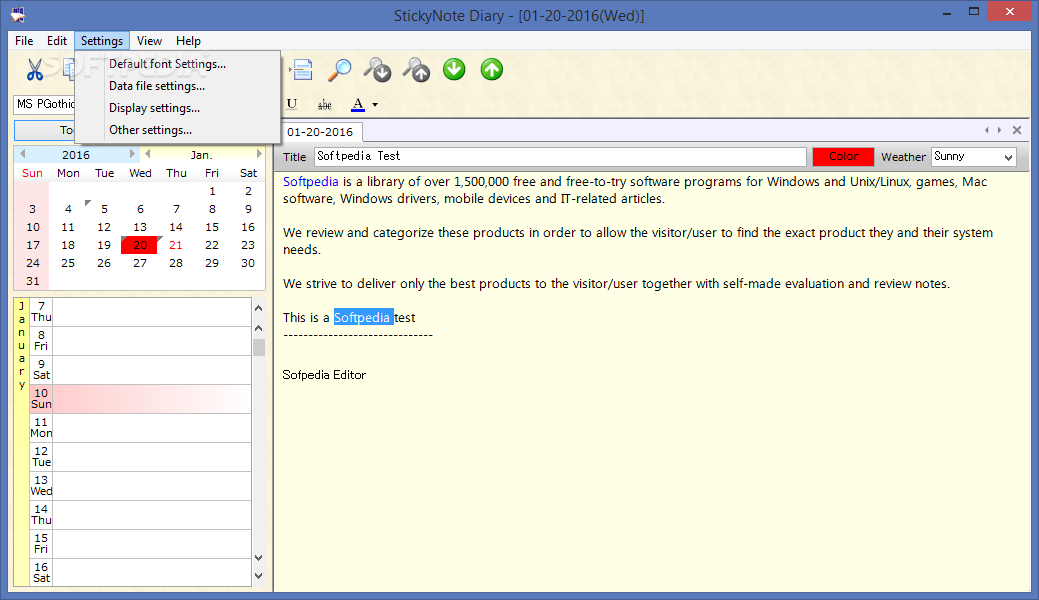This screenshot has height=600, width=1039.
Task: Open the Find magnifier tool
Action: (340, 69)
